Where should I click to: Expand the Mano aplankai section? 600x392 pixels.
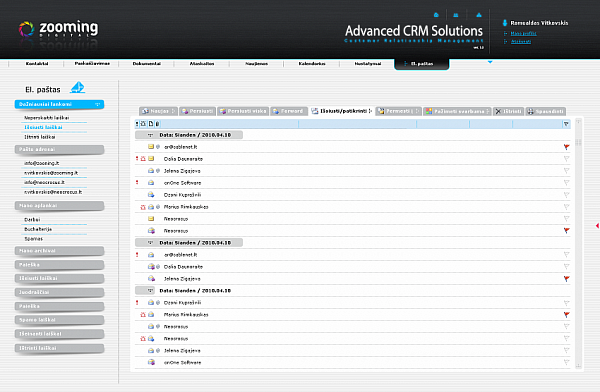pyautogui.click(x=59, y=206)
